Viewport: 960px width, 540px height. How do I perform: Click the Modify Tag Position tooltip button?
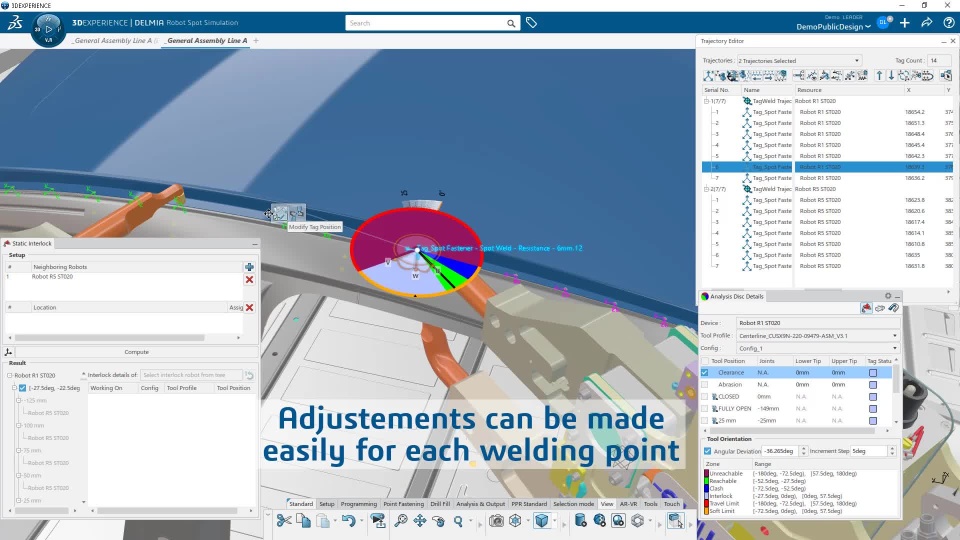click(280, 213)
